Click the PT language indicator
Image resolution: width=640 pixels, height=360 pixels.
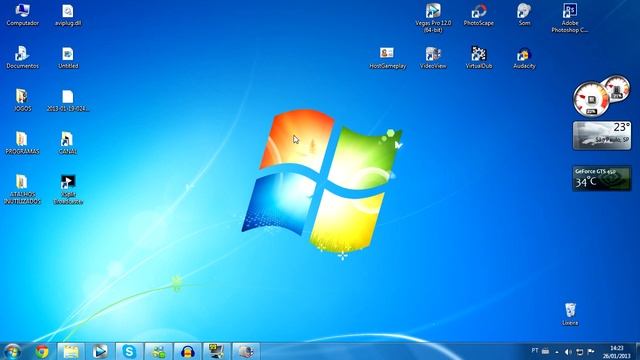pyautogui.click(x=535, y=351)
